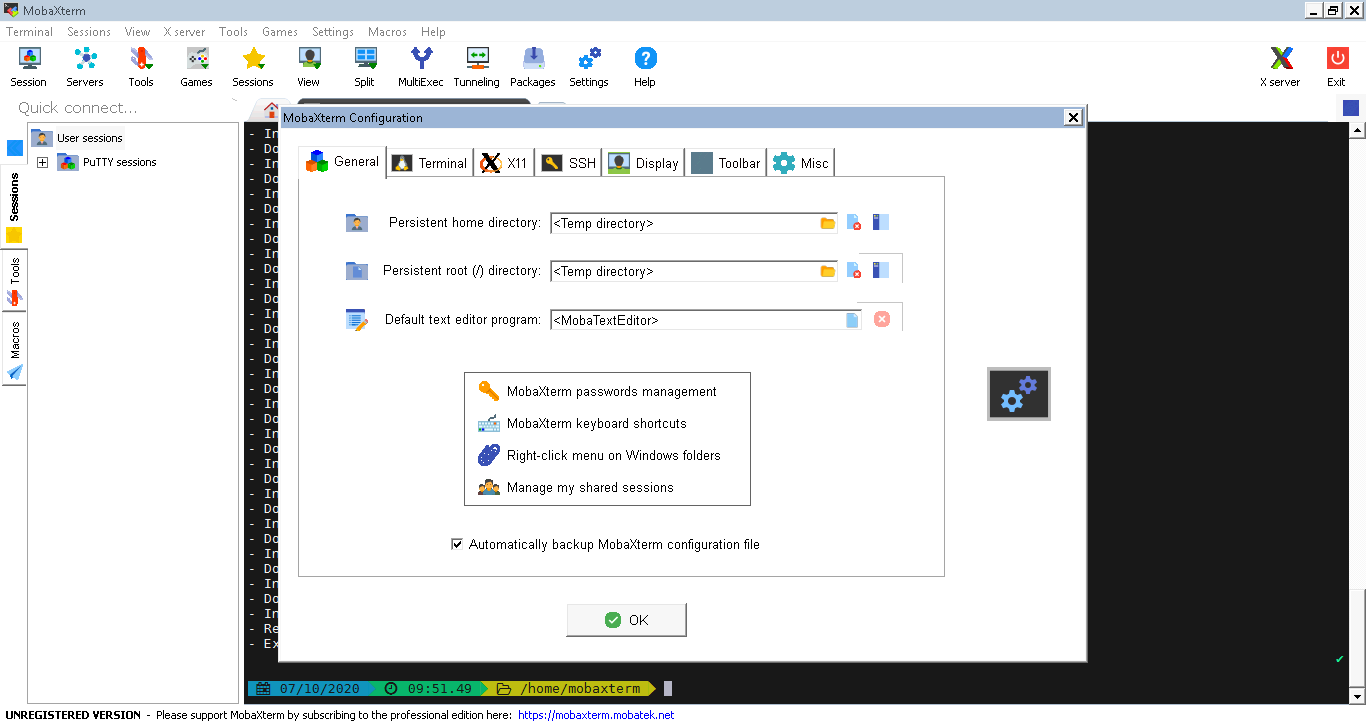Open the X server menu
This screenshot has height=724, width=1366.
pos(185,32)
